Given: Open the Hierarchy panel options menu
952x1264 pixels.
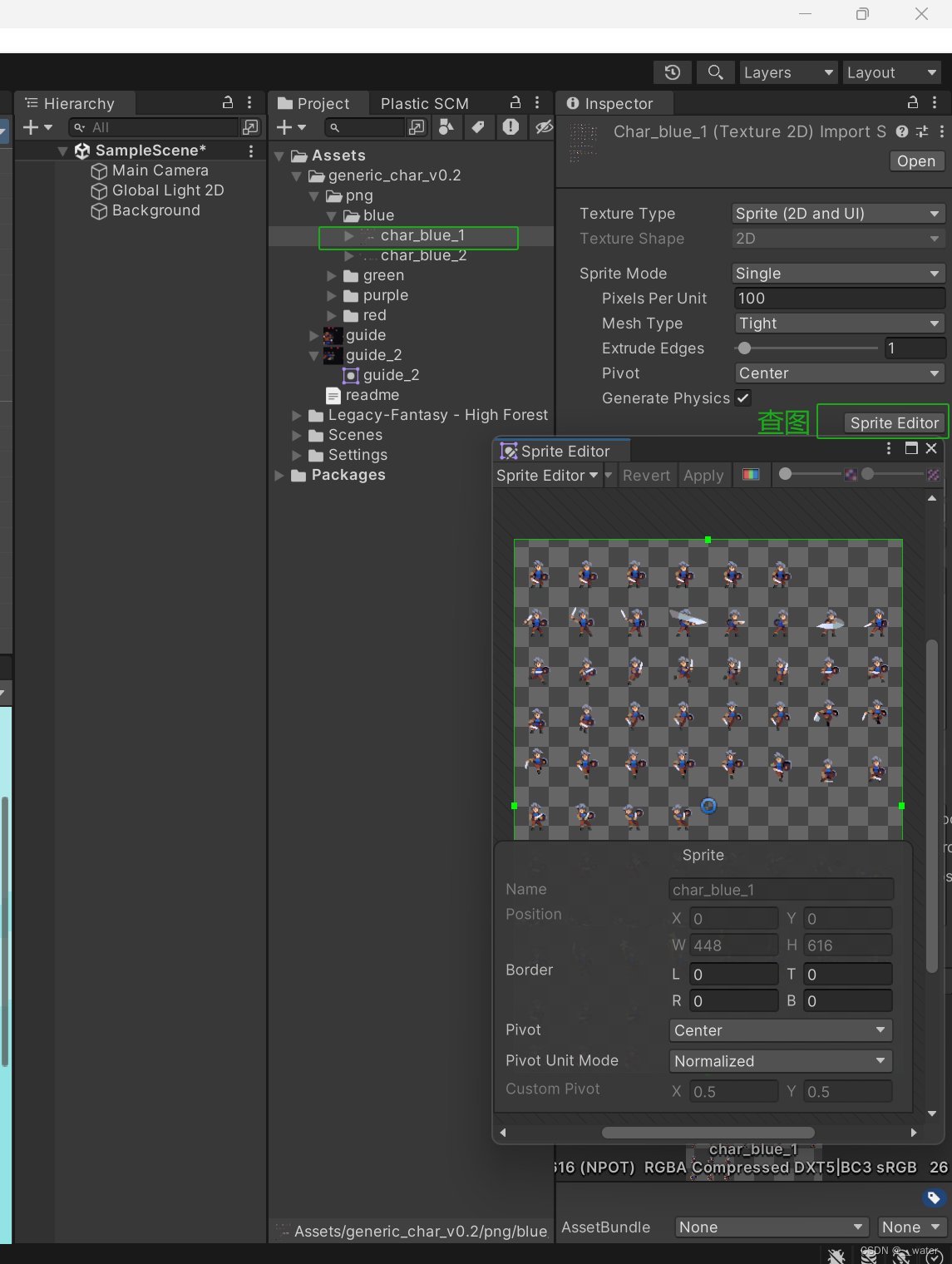Looking at the screenshot, I should tap(249, 102).
